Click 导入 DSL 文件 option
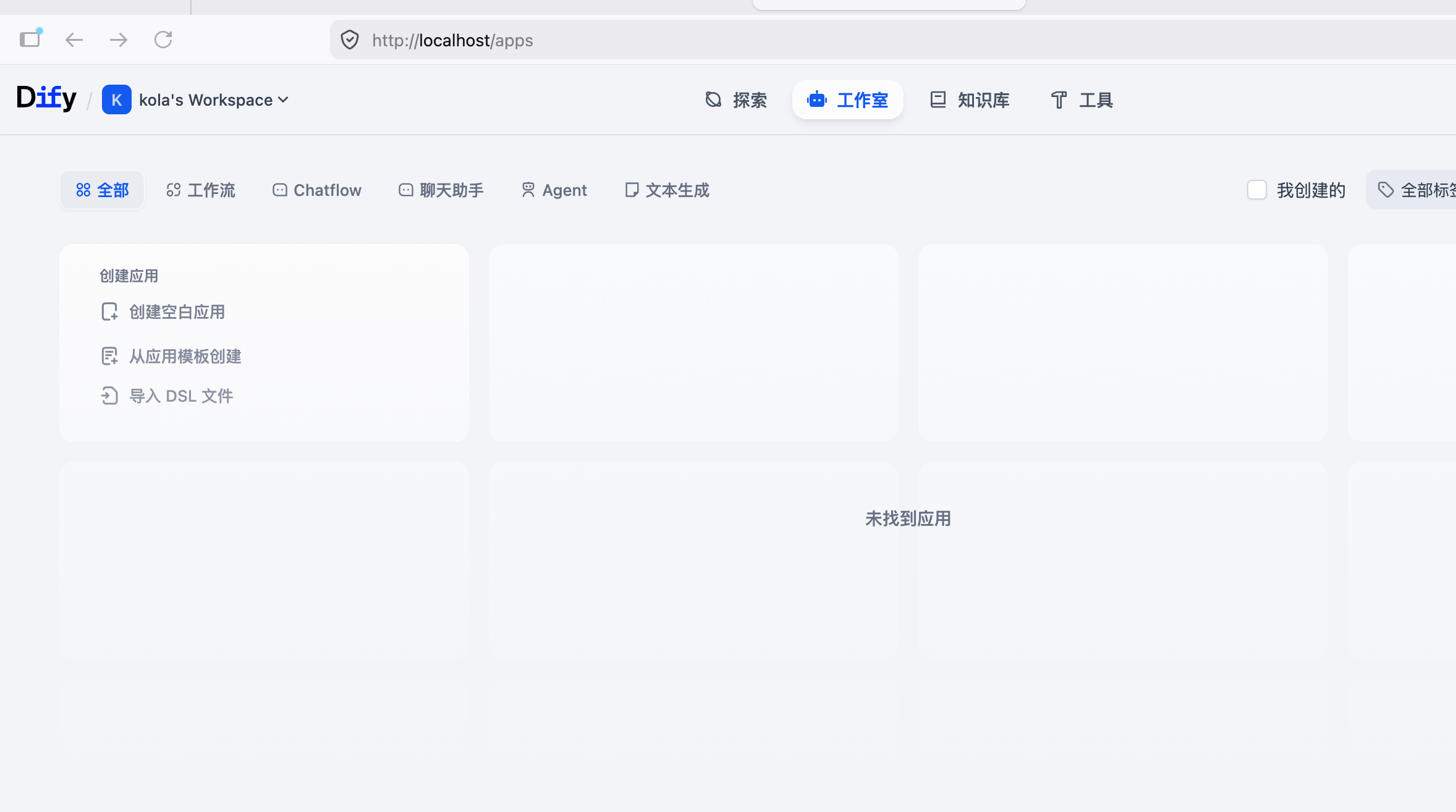1456x812 pixels. [167, 396]
